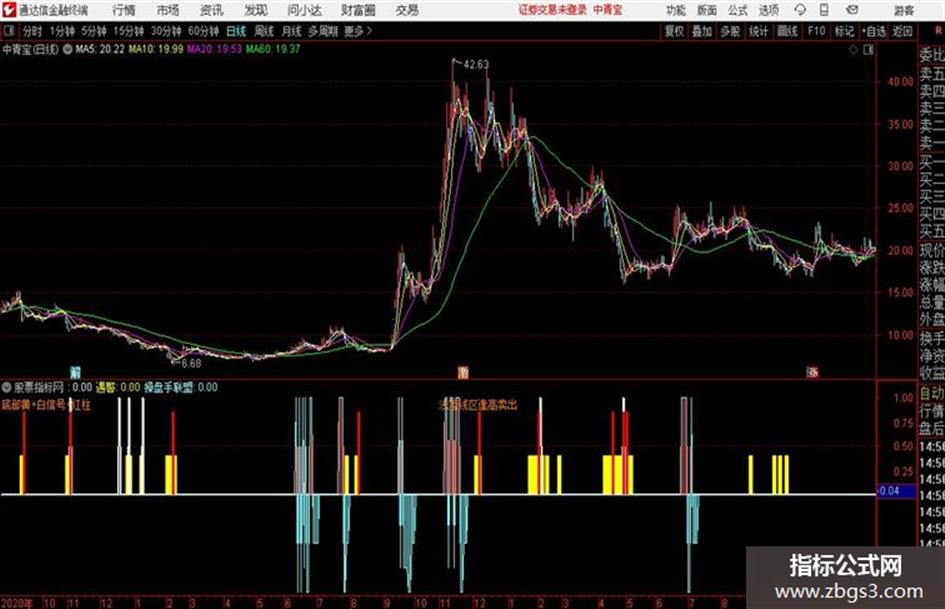Screen dimensions: 945x609
Task: Click the 遇顶: 0.00 indicator value
Action: tap(118, 387)
